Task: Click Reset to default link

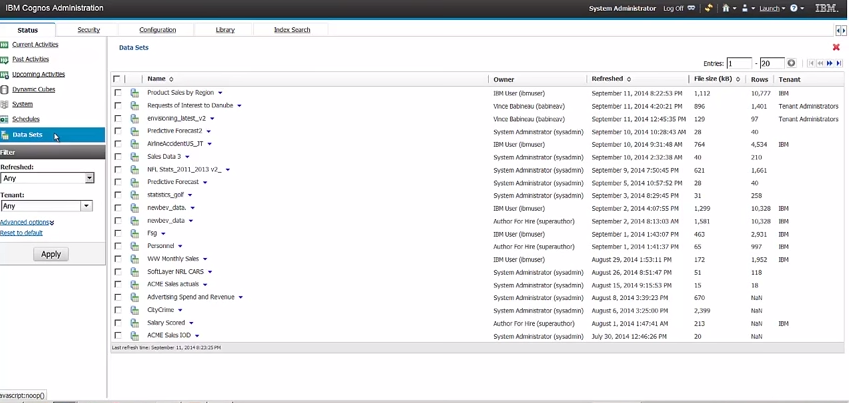Action: tap(21, 233)
